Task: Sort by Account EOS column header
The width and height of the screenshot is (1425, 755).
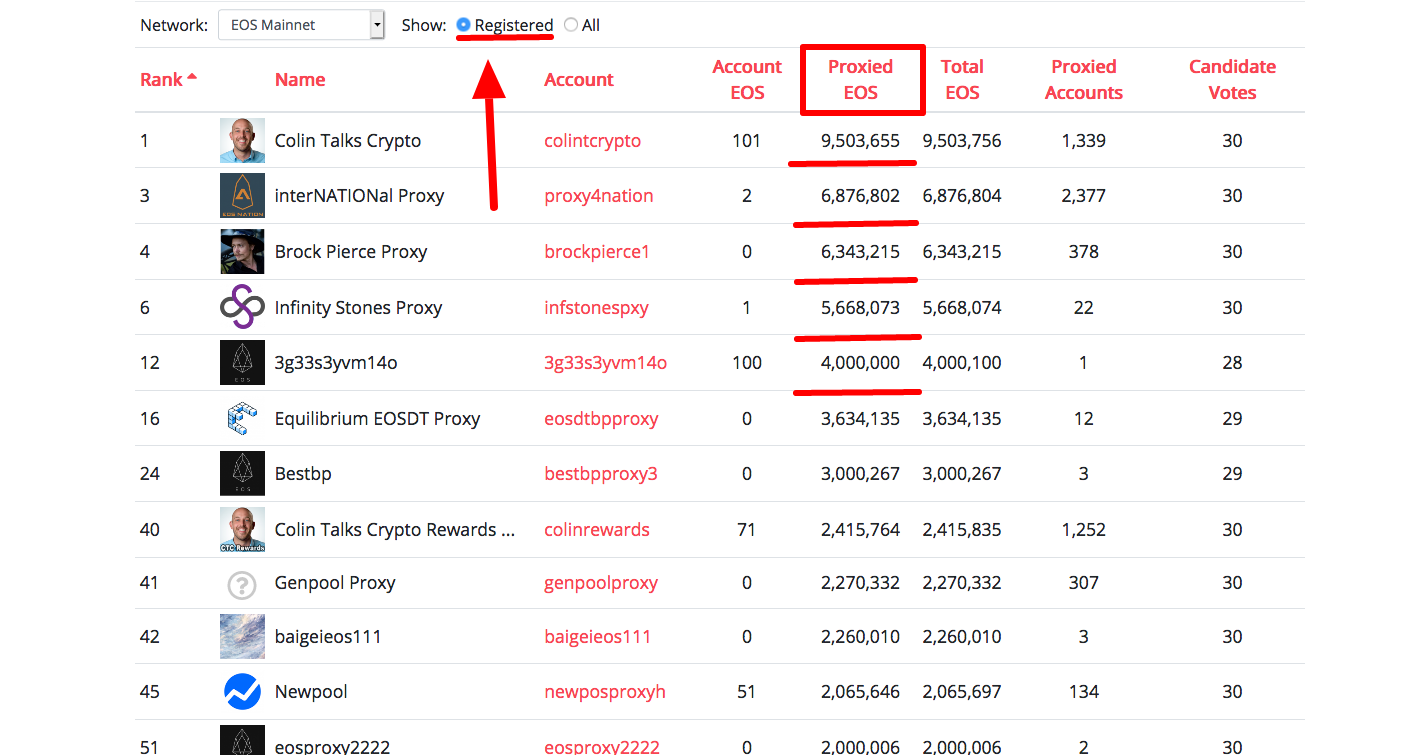Action: [x=747, y=79]
